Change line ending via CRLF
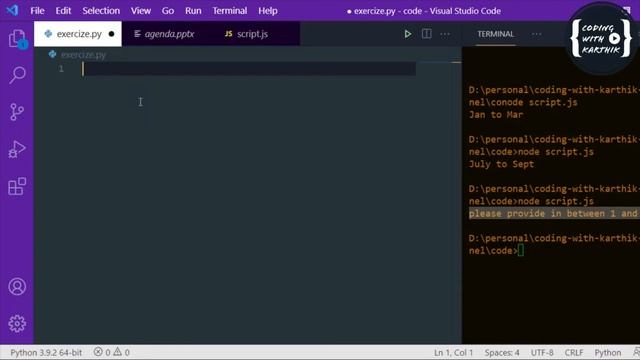Viewport: 640px width, 360px height. tap(574, 352)
